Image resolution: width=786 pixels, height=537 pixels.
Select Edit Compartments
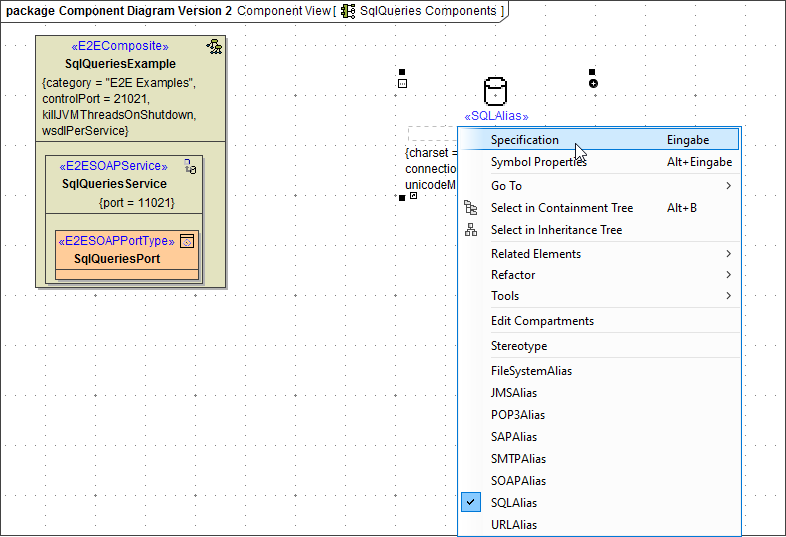pos(542,321)
